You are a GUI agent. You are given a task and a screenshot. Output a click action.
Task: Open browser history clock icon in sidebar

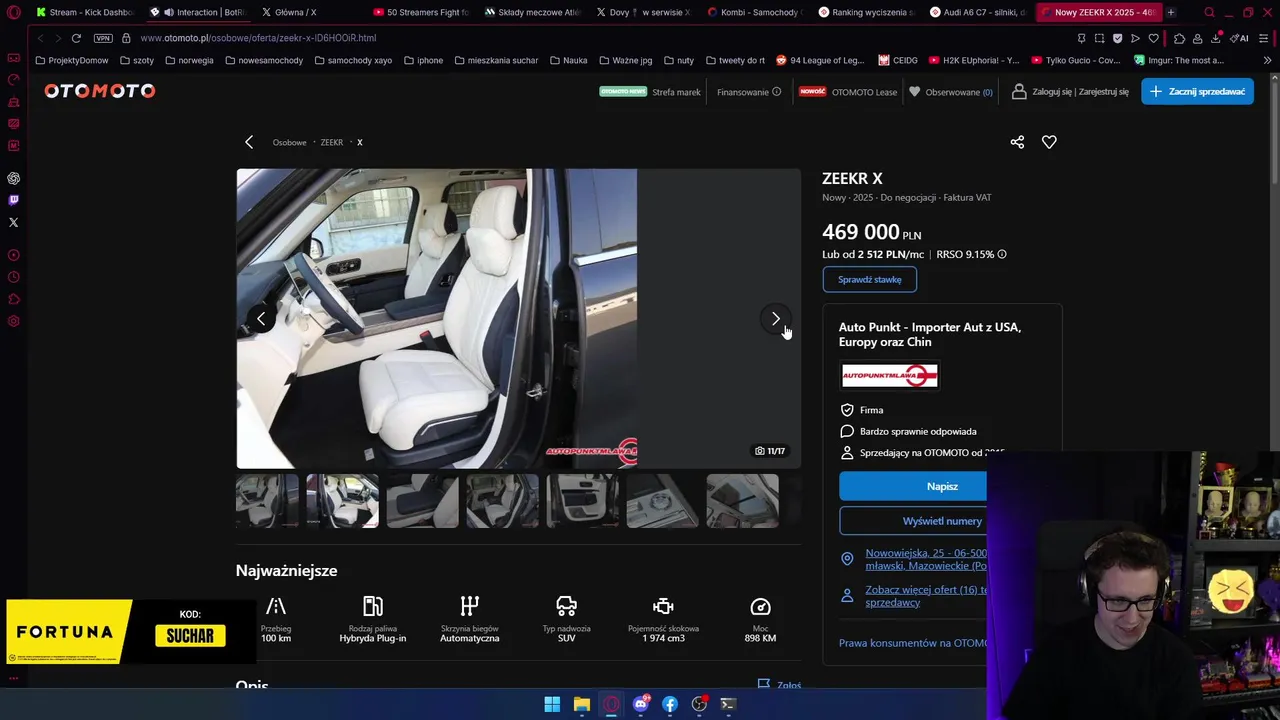click(x=14, y=277)
